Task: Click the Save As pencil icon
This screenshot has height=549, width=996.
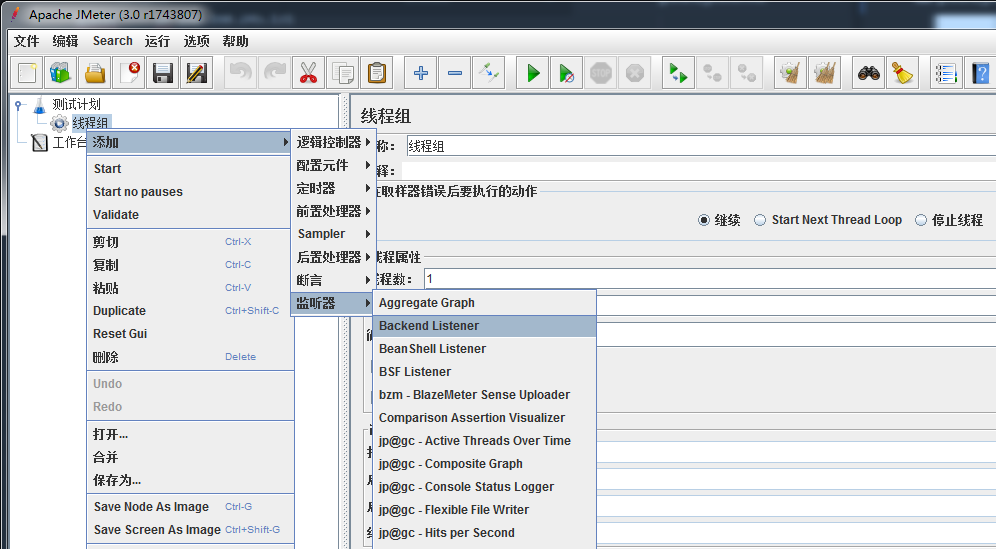Action: (197, 73)
